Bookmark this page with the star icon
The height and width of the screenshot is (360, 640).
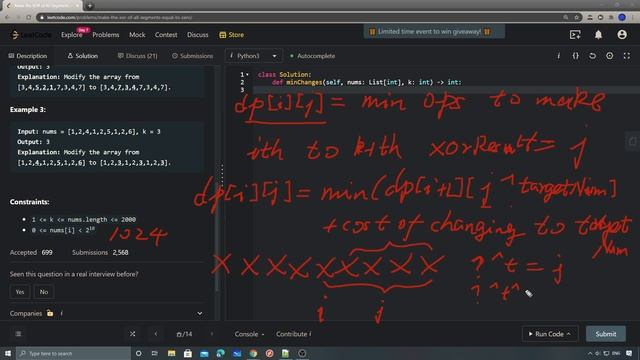(x=576, y=17)
